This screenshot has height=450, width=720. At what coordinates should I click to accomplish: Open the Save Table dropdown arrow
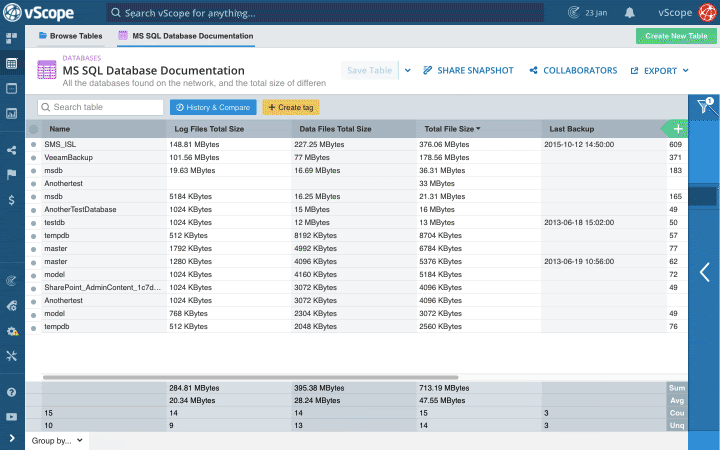click(407, 70)
